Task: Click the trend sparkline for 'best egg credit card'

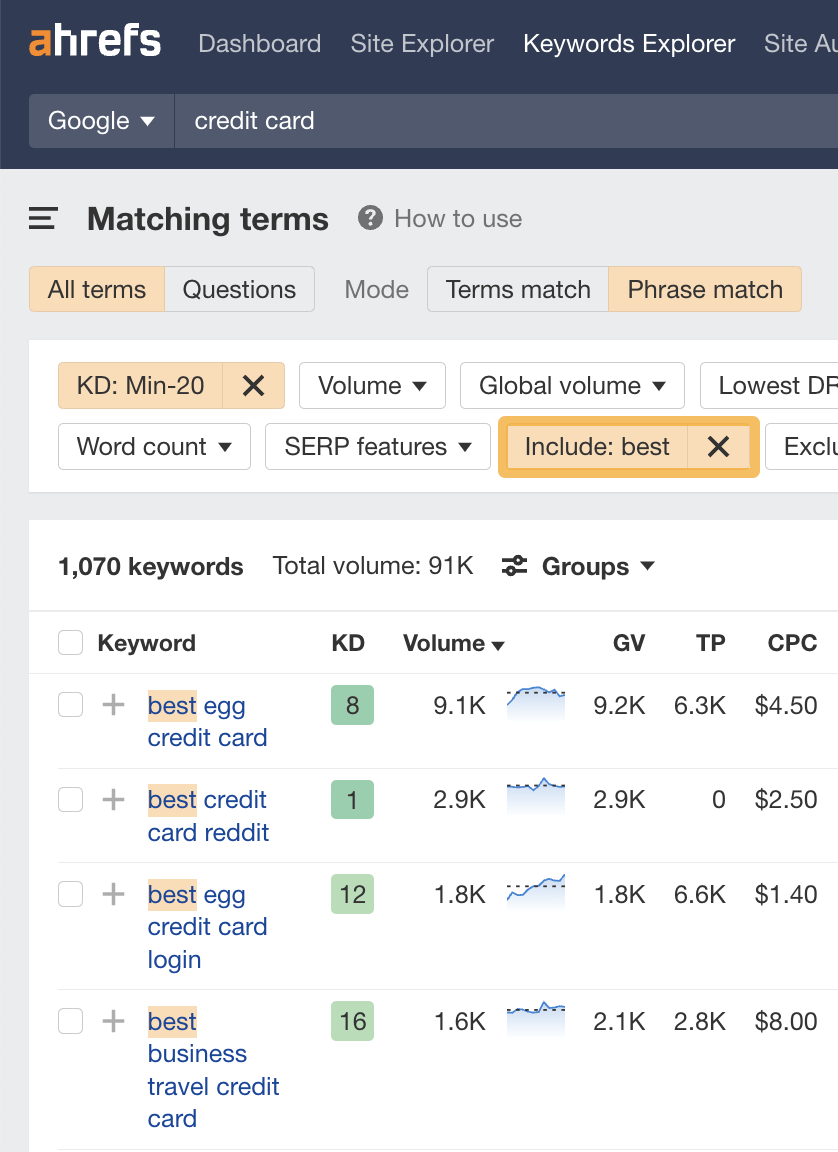Action: coord(535,705)
